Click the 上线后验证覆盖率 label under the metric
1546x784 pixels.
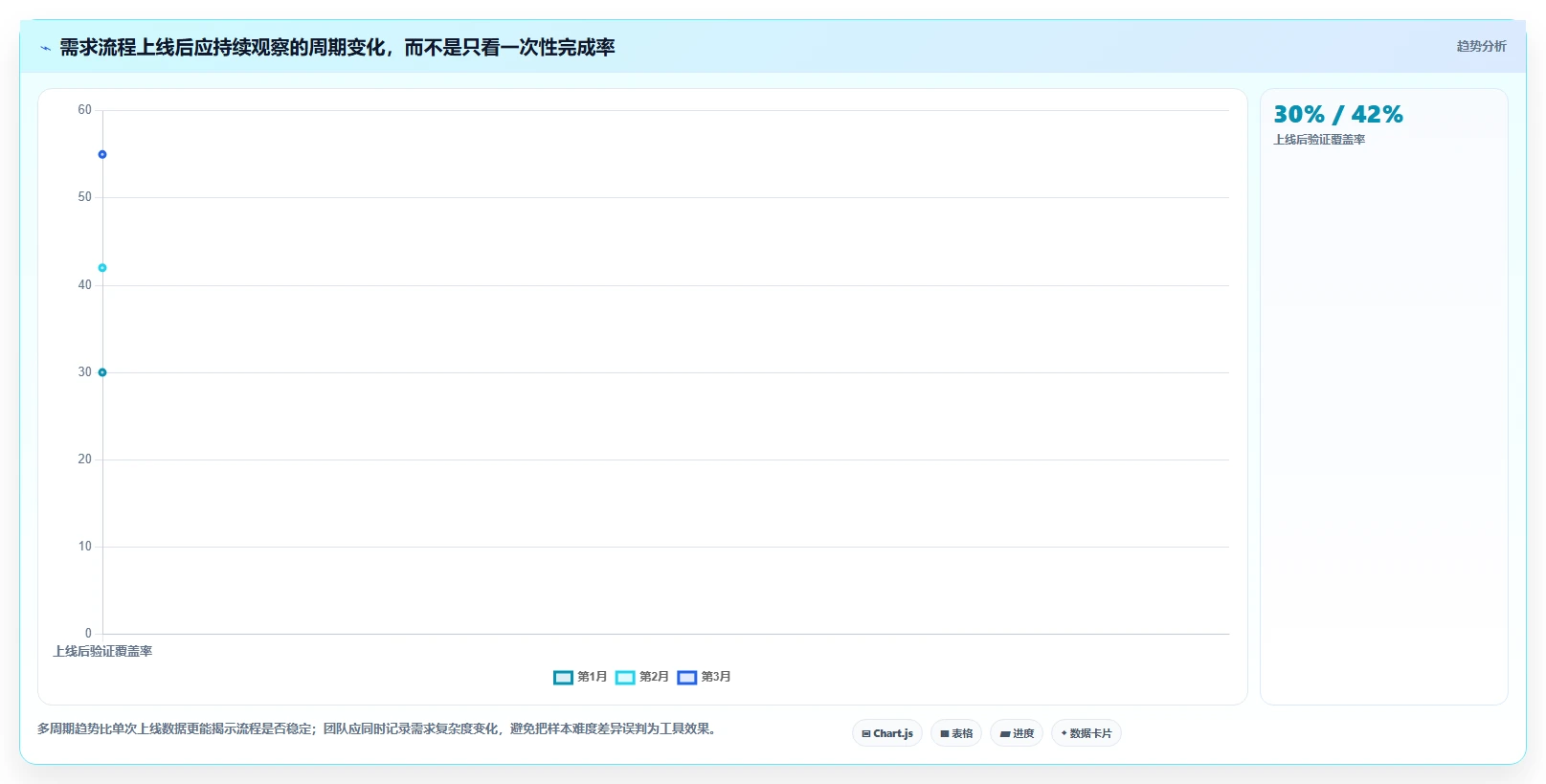tap(1319, 140)
